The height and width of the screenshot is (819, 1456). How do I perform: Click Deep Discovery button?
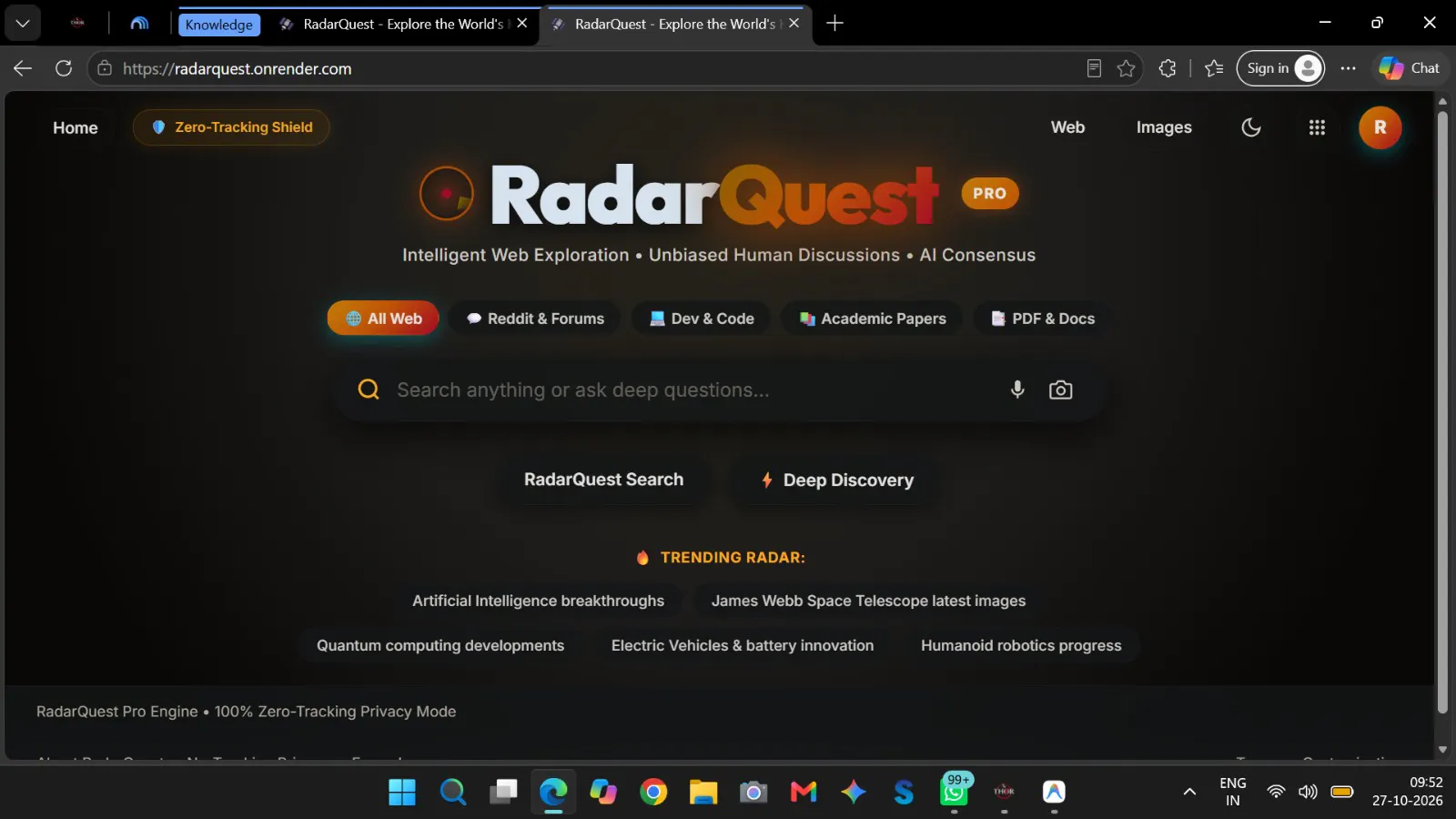837,480
